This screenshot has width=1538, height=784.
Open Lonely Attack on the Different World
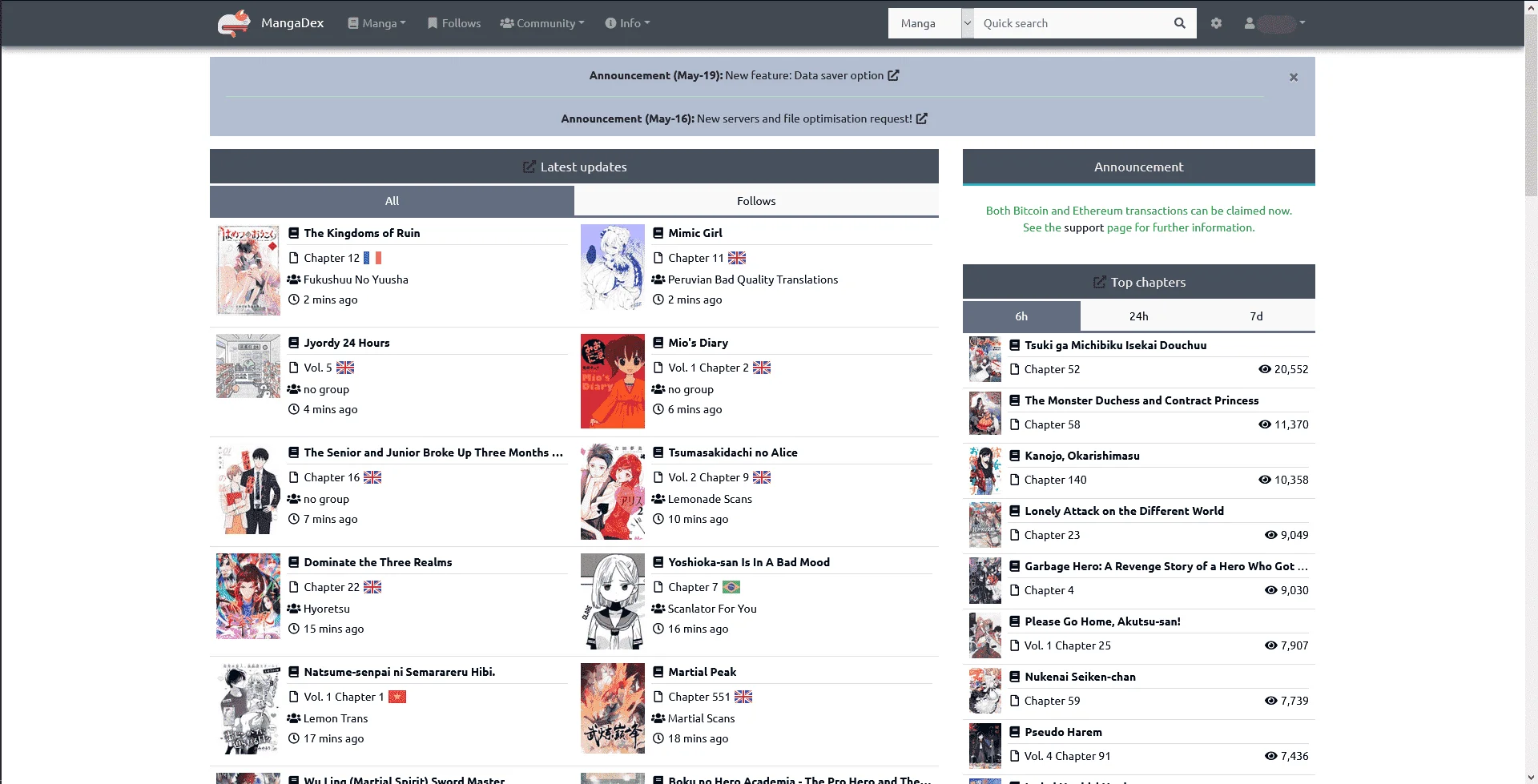click(1124, 511)
